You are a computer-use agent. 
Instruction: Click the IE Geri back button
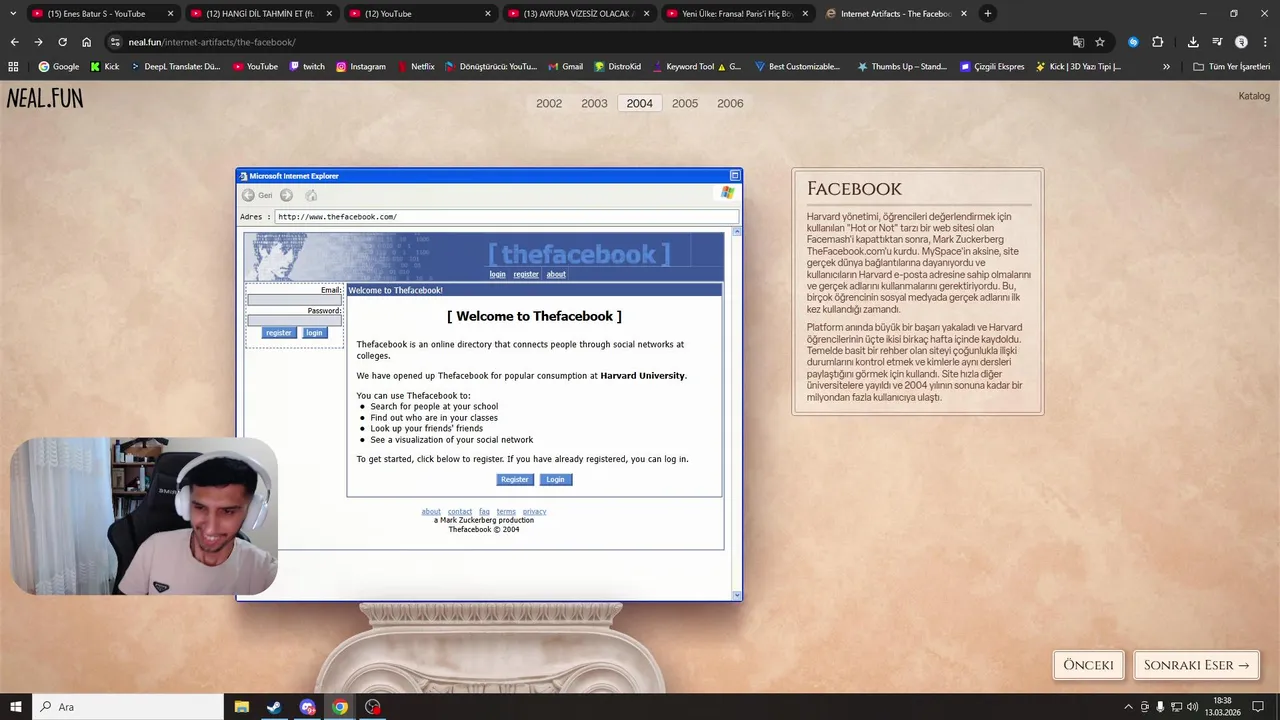click(257, 195)
